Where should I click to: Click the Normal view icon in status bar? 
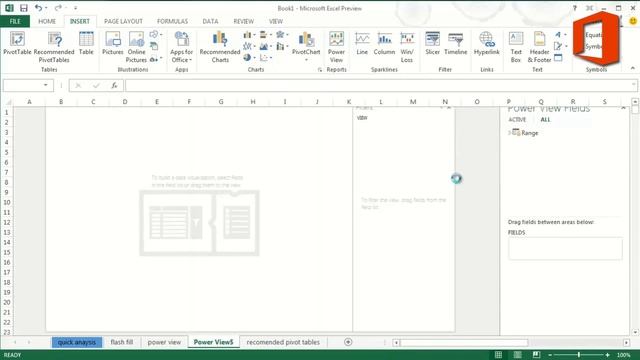point(498,355)
